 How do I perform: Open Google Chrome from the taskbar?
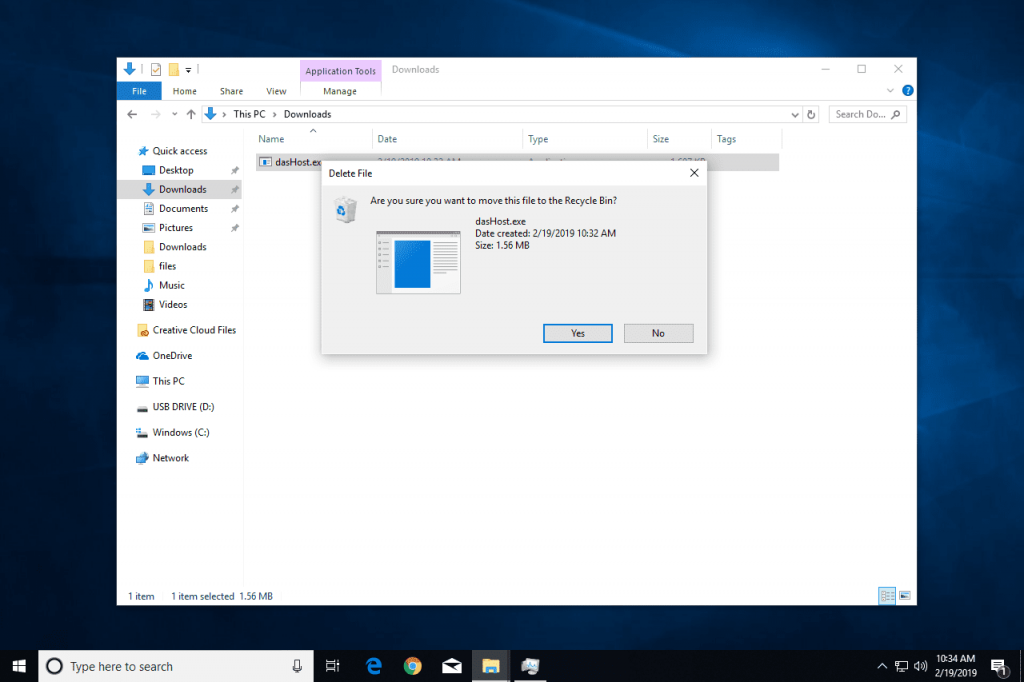[x=412, y=665]
